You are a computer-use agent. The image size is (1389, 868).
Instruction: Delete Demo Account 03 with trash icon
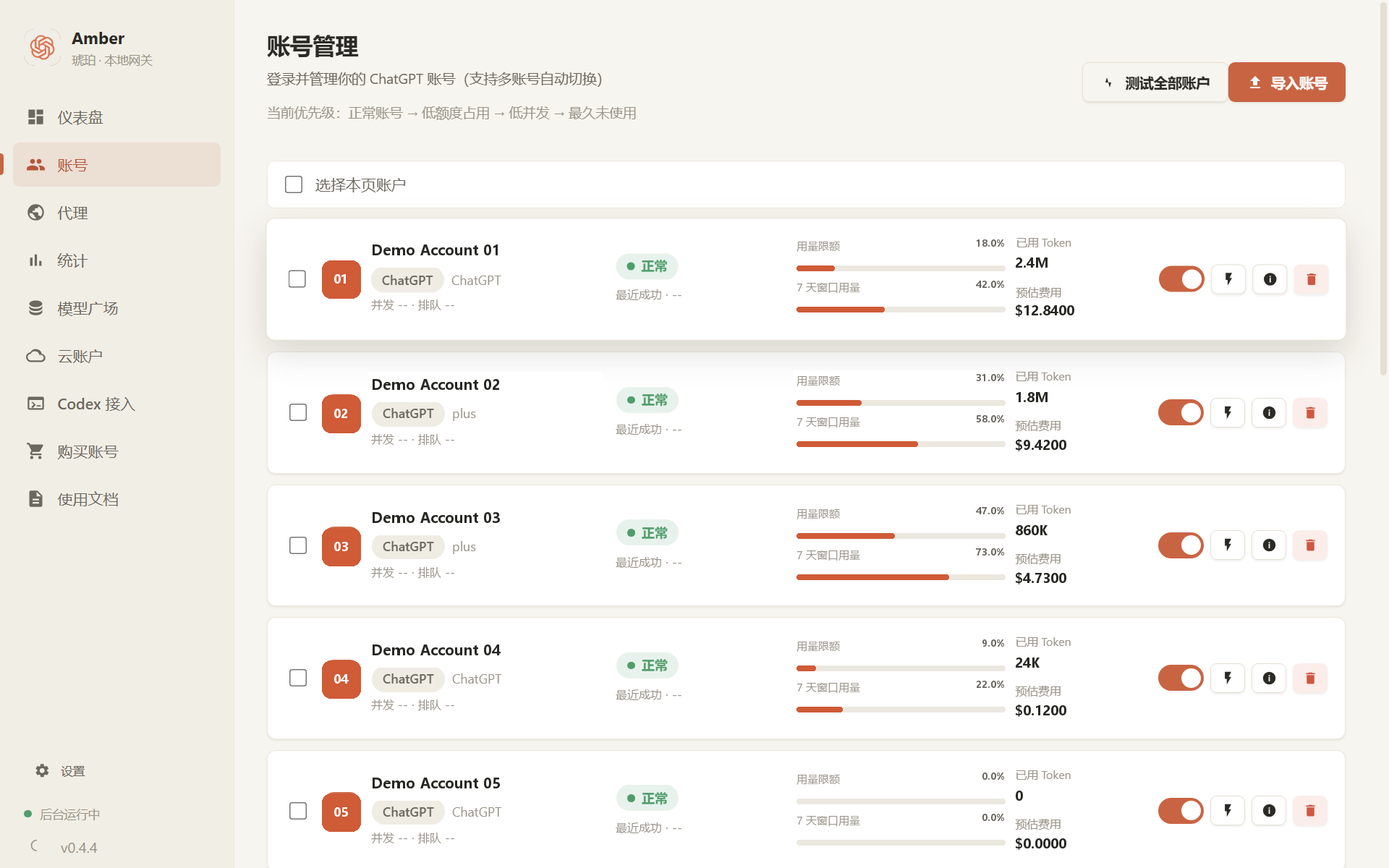point(1310,545)
